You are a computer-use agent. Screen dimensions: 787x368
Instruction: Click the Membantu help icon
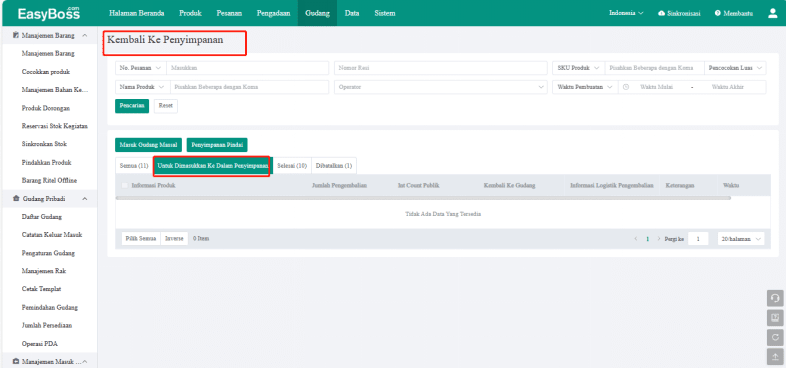(718, 14)
